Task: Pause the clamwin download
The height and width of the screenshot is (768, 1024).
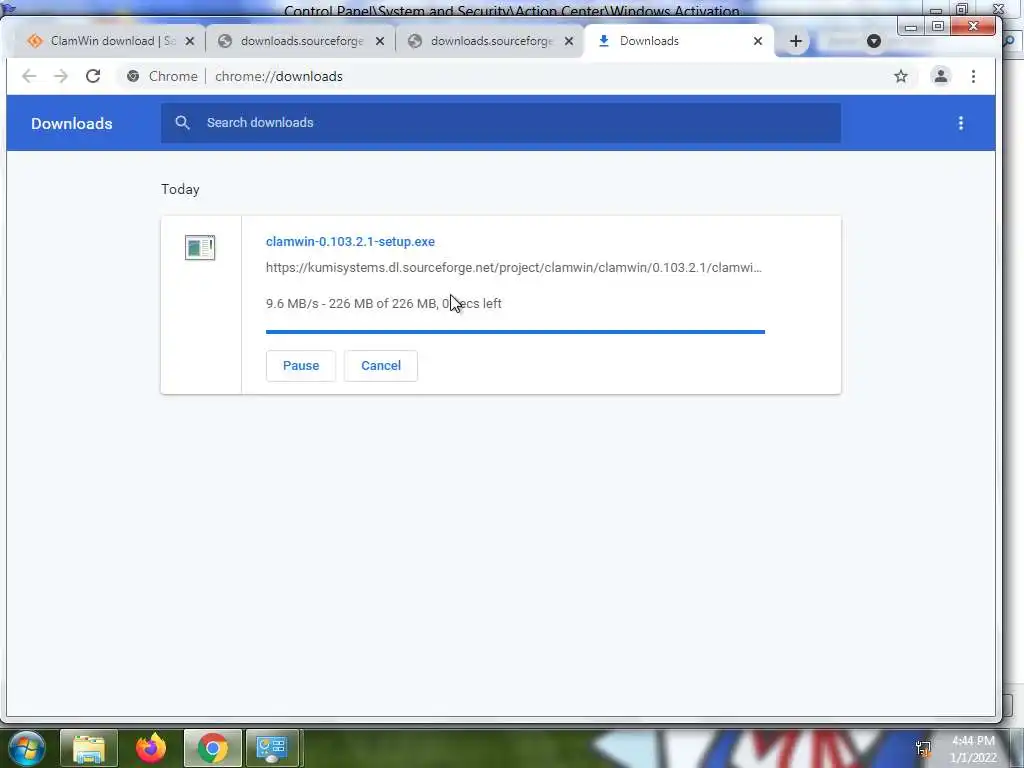Action: (x=300, y=366)
